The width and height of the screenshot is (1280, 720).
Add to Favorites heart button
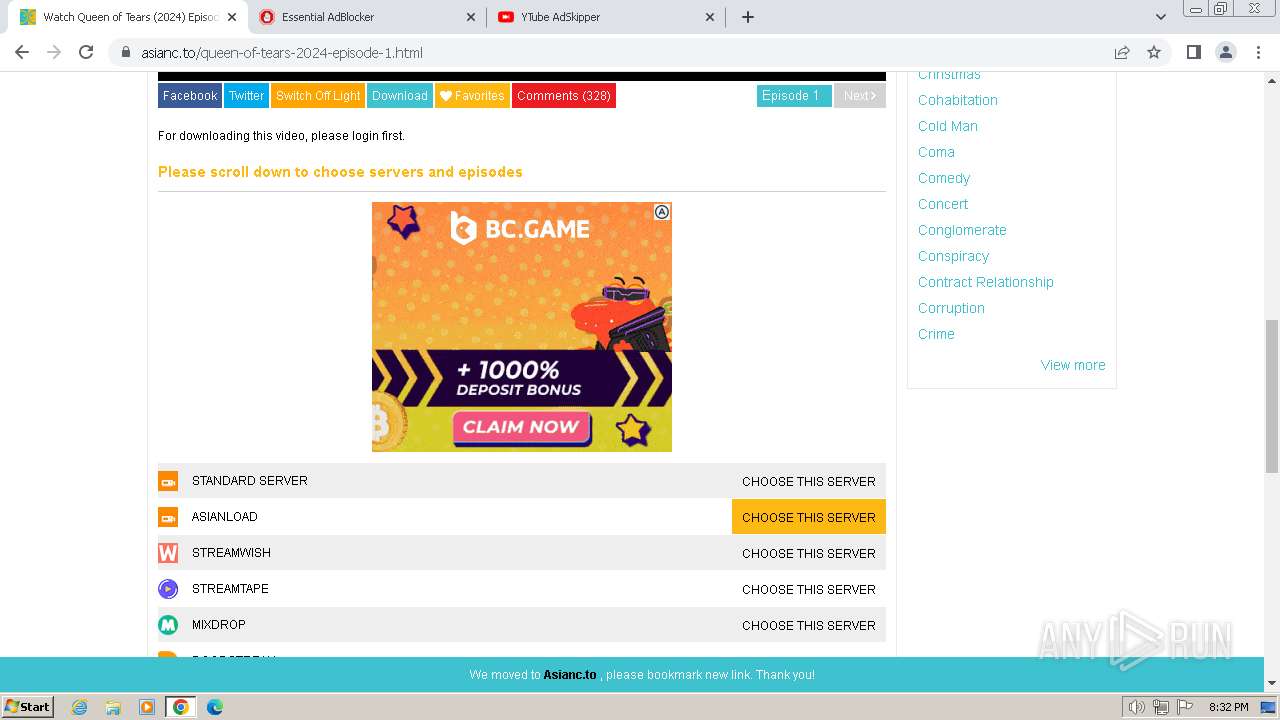click(472, 96)
